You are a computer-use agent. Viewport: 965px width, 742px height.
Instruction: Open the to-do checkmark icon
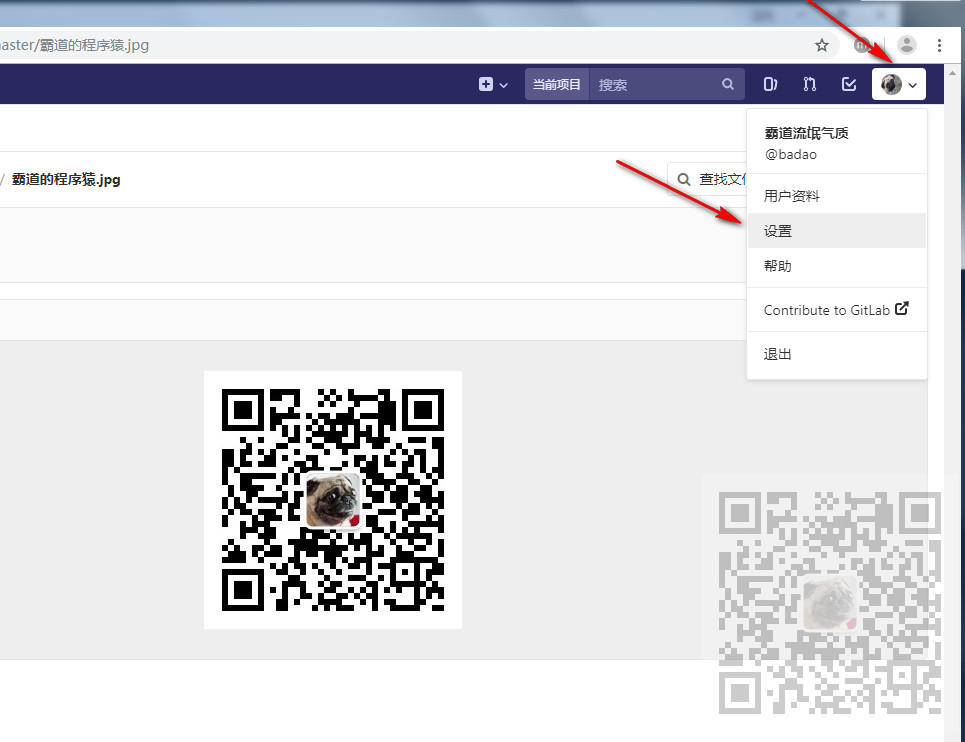point(849,84)
